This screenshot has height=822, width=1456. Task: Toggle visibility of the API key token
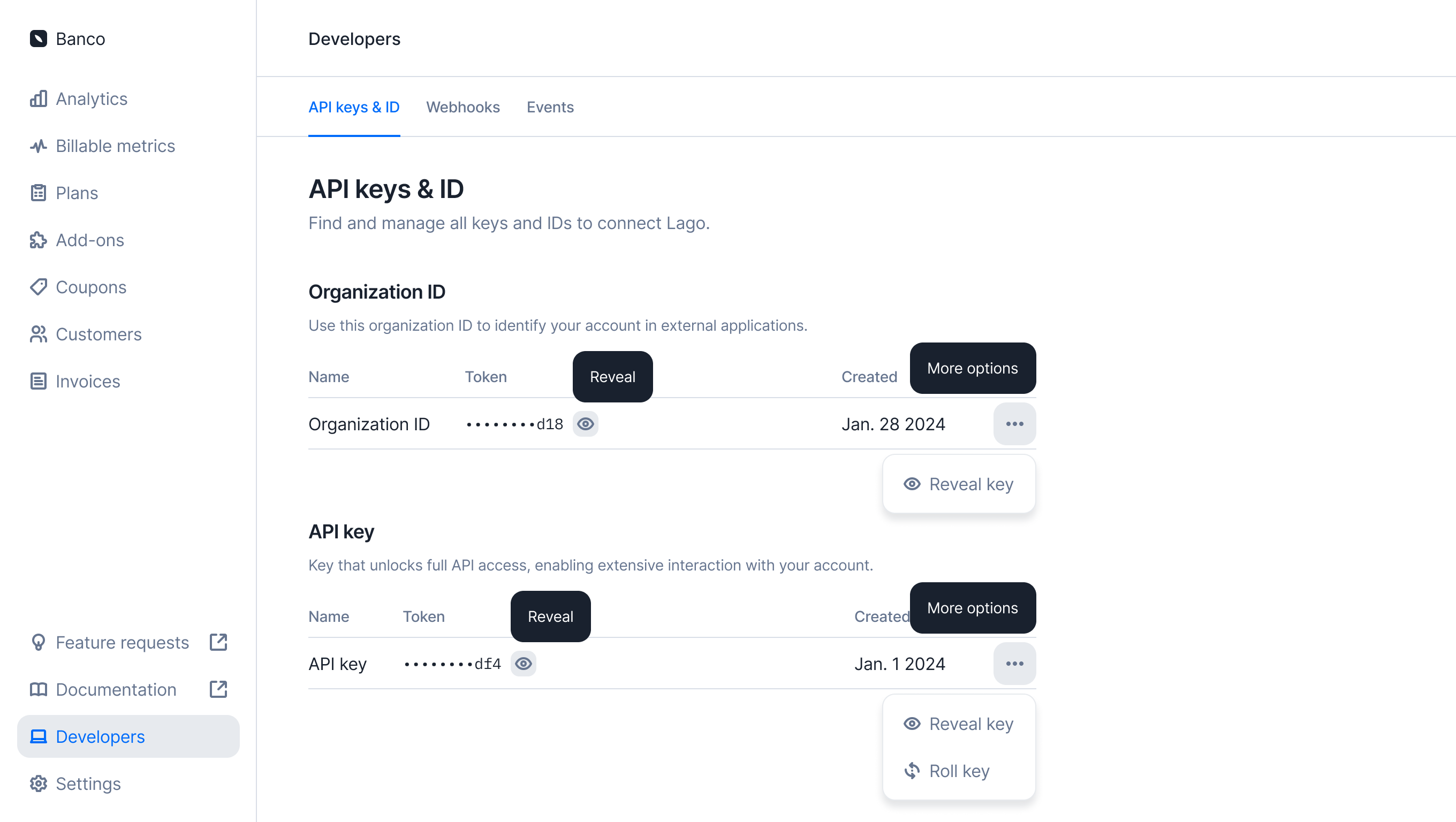524,663
